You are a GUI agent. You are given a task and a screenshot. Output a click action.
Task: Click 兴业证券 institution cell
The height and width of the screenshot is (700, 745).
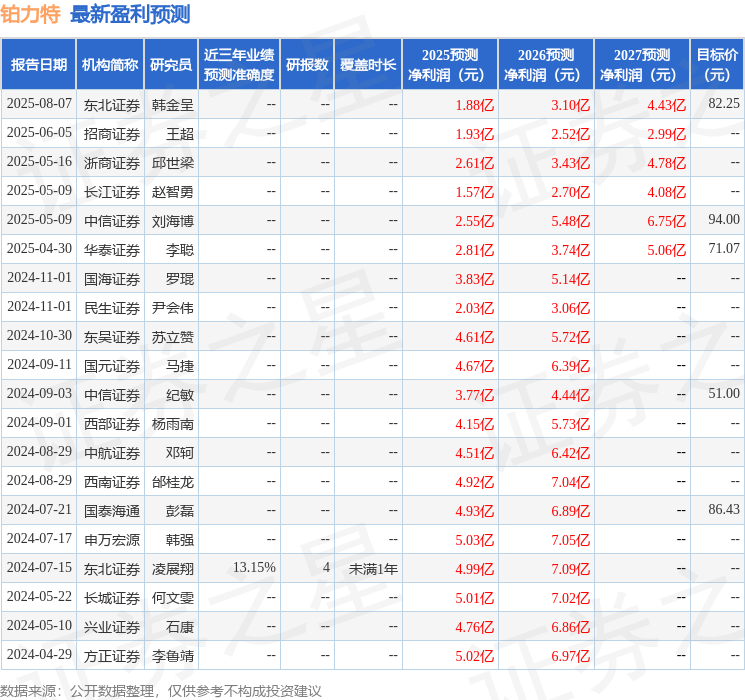[112, 627]
